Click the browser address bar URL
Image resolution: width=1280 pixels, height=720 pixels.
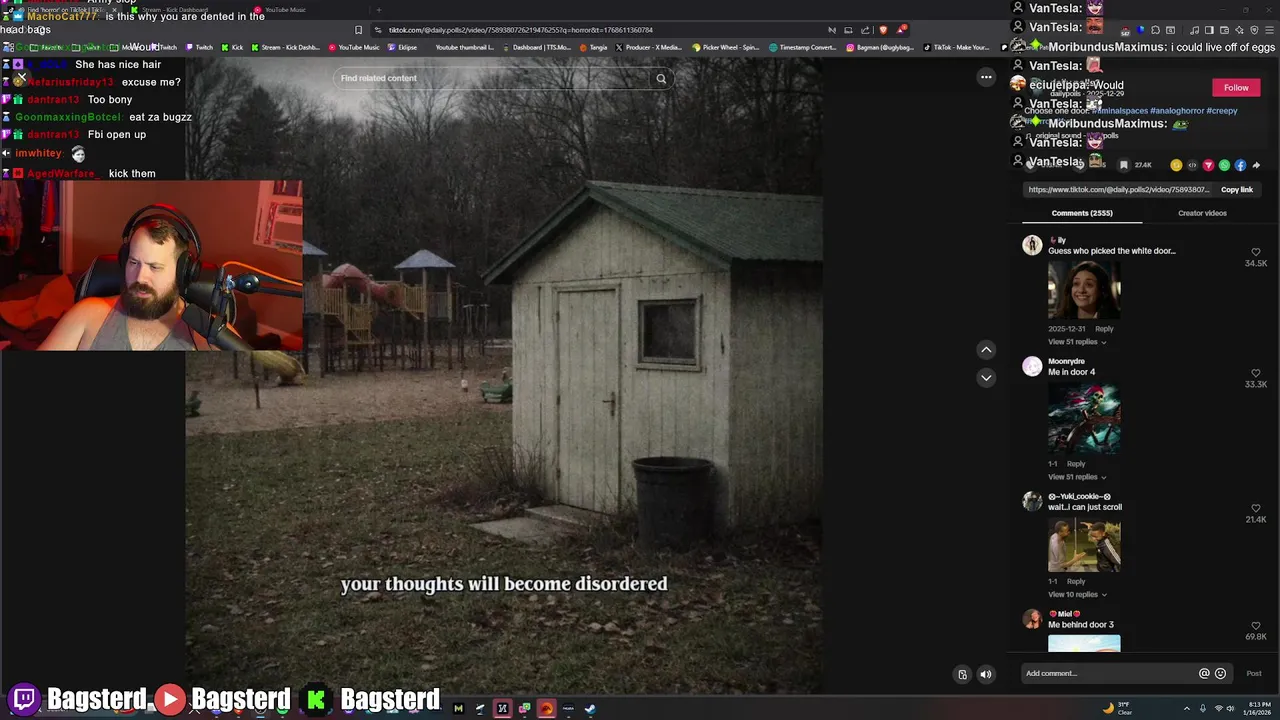[520, 30]
